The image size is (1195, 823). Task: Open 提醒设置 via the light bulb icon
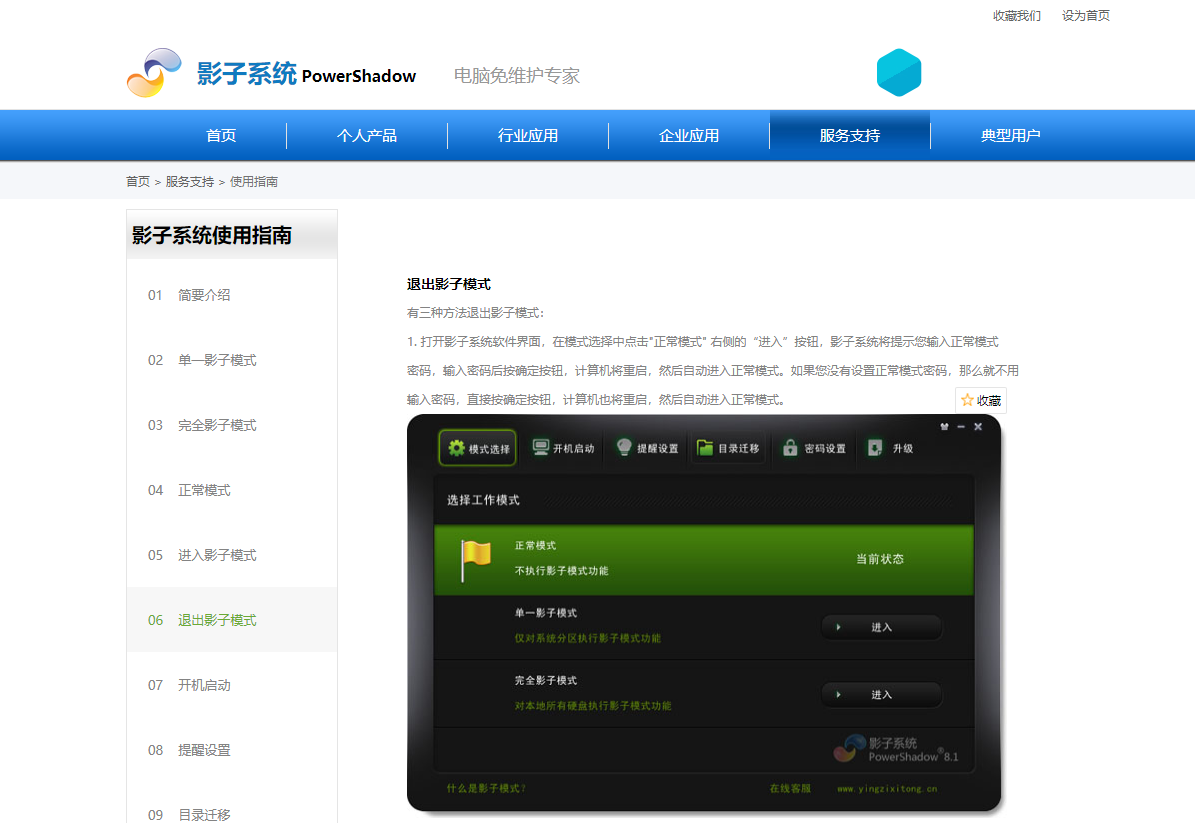pyautogui.click(x=622, y=448)
